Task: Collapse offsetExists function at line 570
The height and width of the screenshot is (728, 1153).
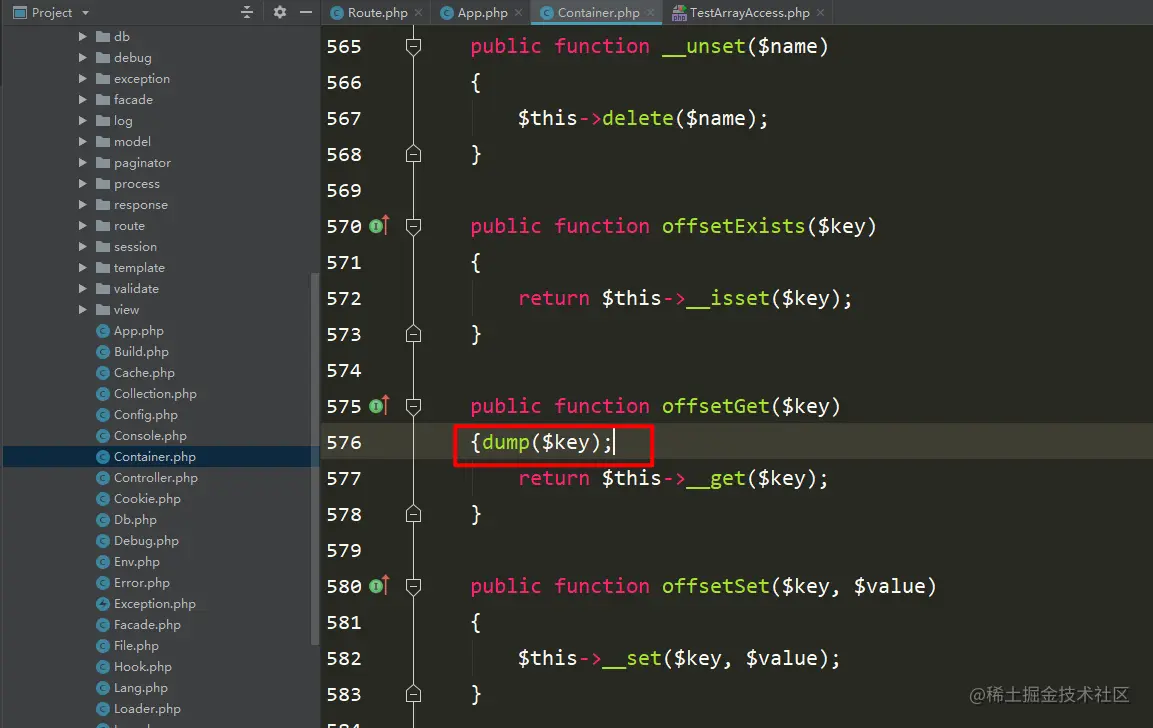Action: coord(413,227)
